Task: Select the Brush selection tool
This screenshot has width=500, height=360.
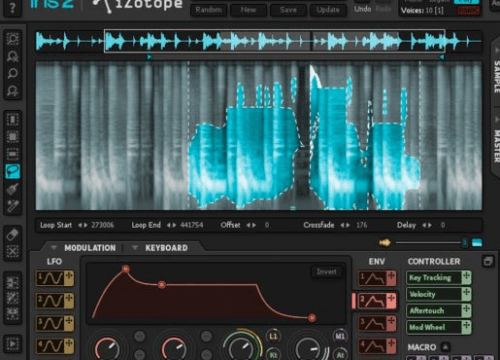Action: [x=13, y=189]
